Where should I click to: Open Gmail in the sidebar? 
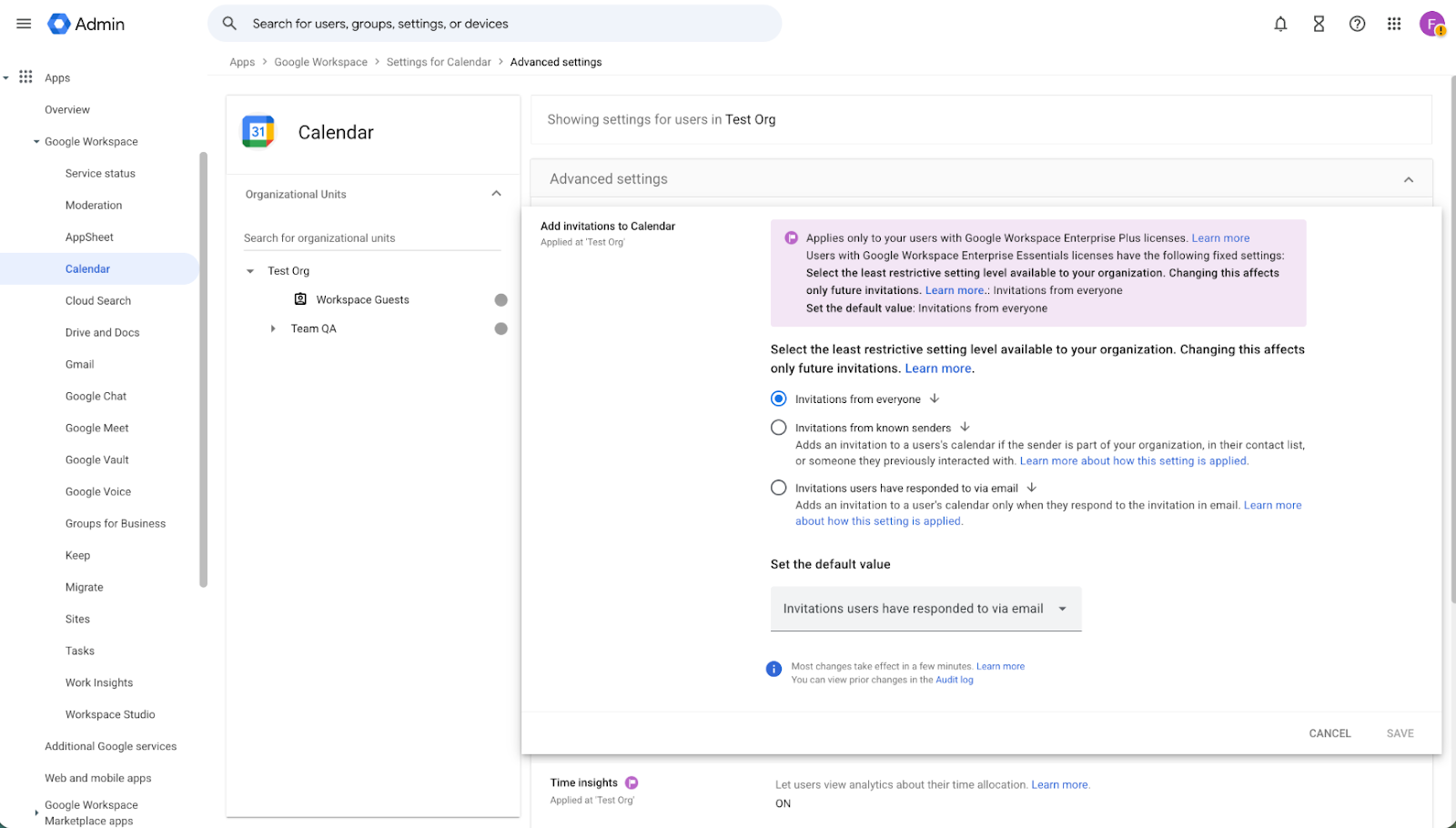pyautogui.click(x=80, y=364)
